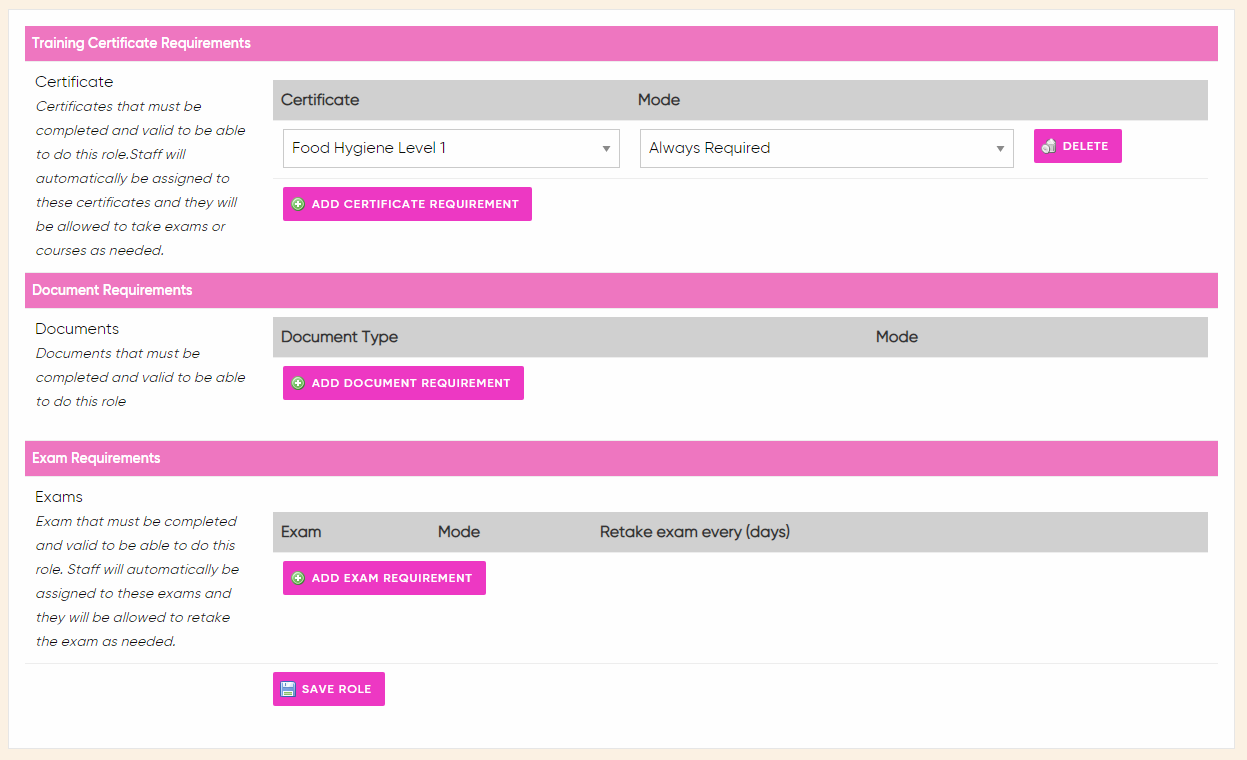1247x760 pixels.
Task: Open the Always Required mode selector
Action: coord(827,147)
